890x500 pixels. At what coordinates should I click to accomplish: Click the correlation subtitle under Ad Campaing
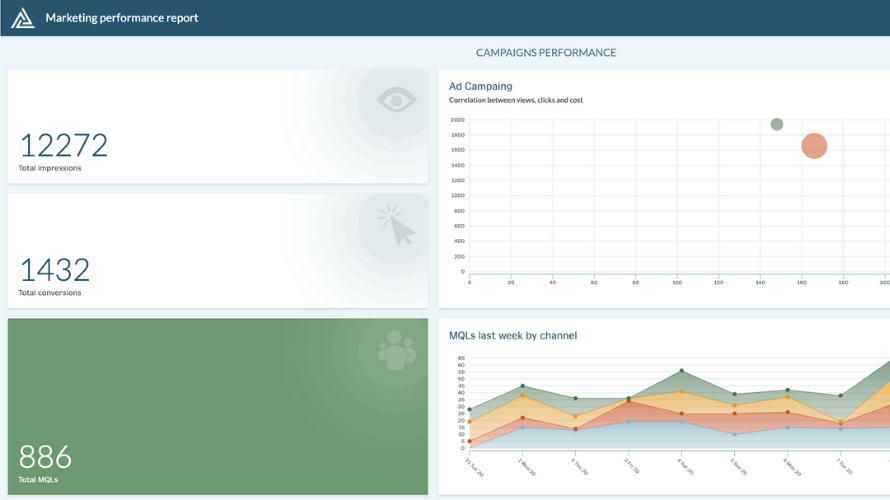(x=516, y=100)
